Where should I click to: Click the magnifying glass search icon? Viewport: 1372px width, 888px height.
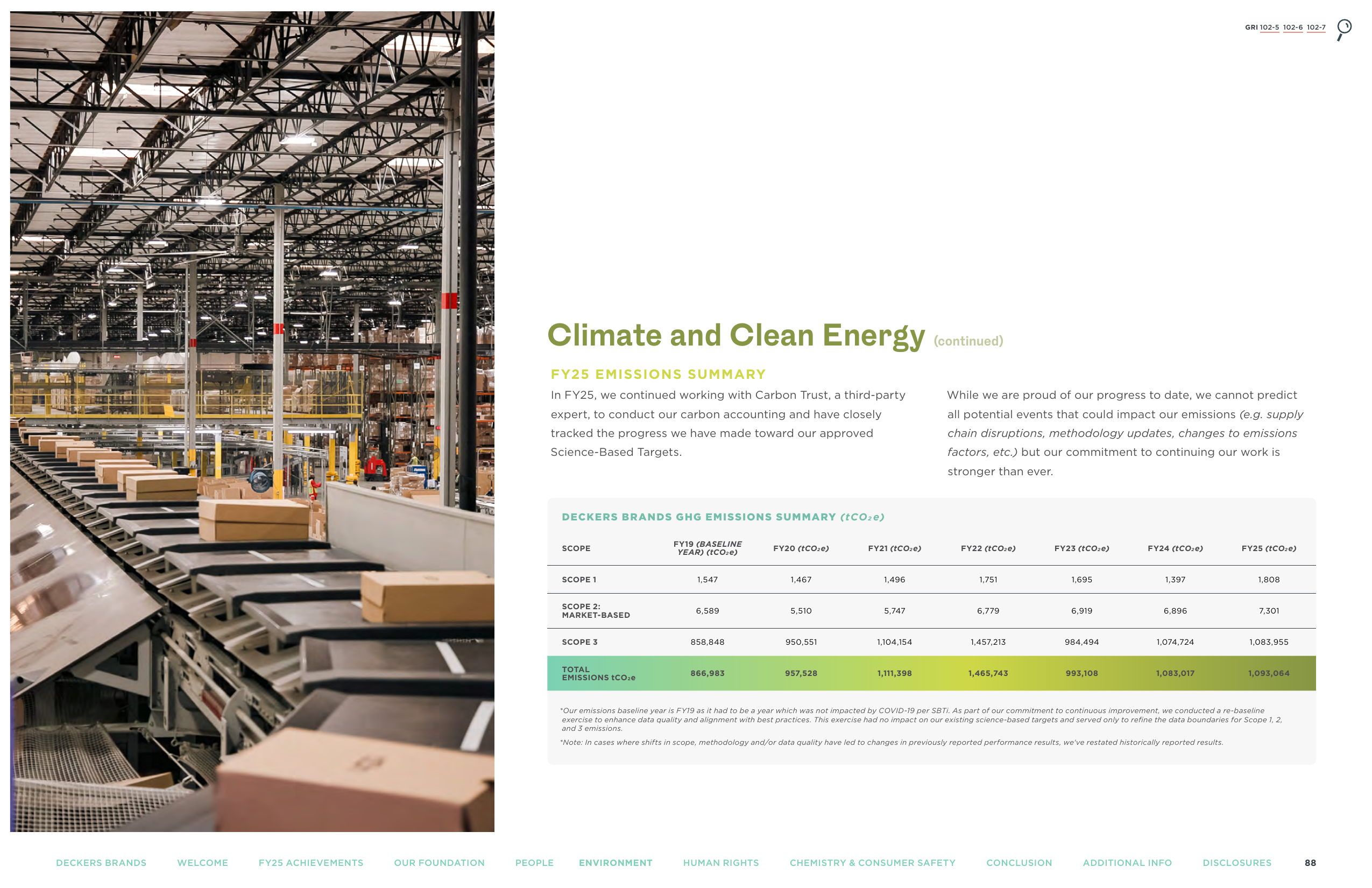1344,30
